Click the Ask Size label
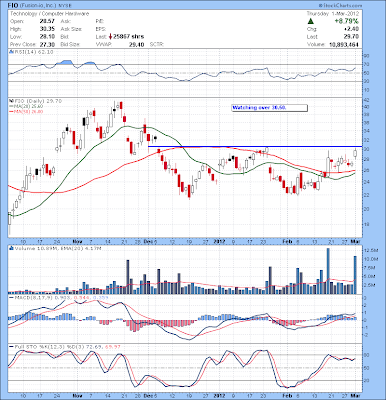Screen dimensions: 386x400 [71, 29]
